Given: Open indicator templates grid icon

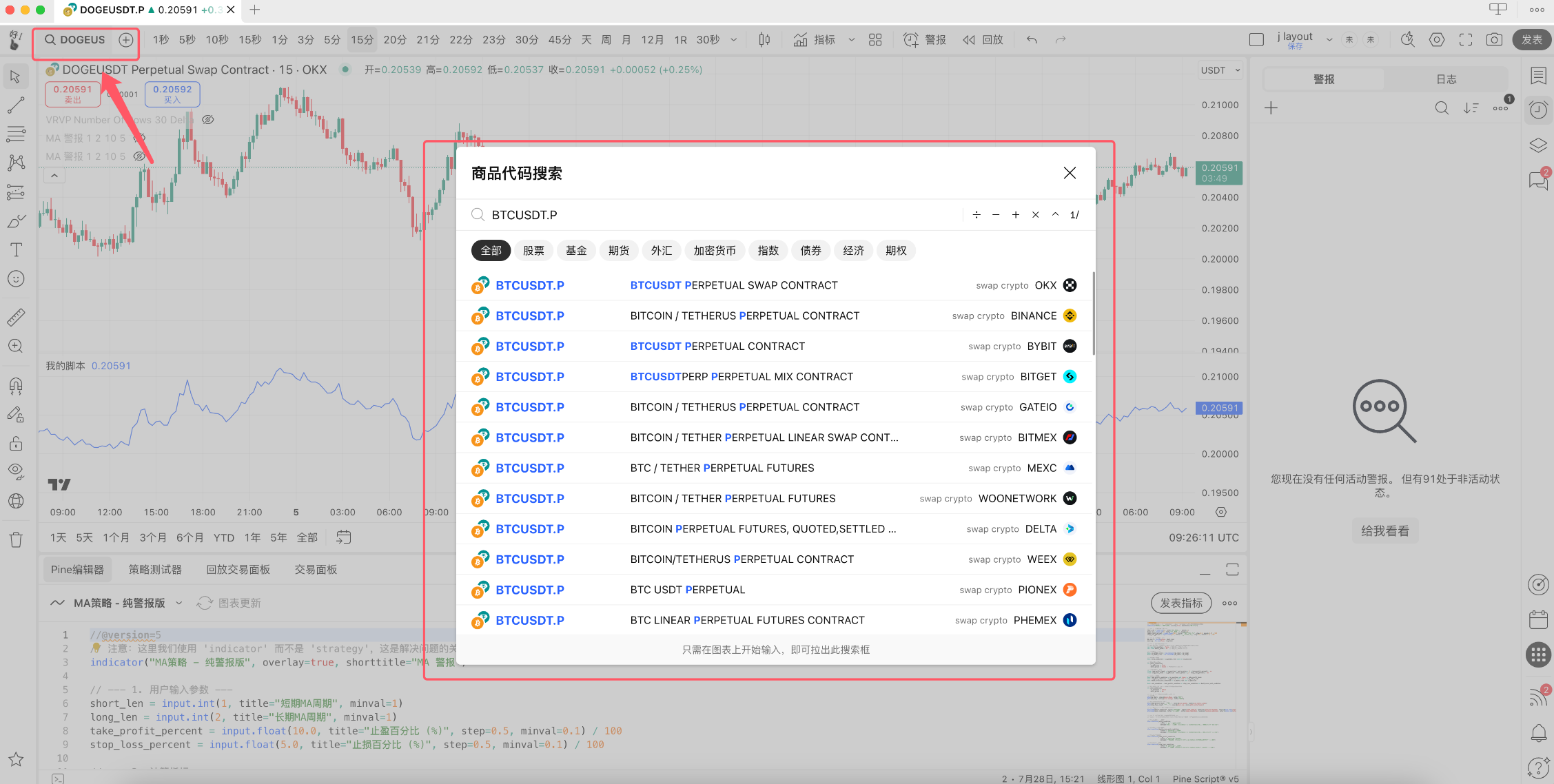Looking at the screenshot, I should tap(875, 40).
